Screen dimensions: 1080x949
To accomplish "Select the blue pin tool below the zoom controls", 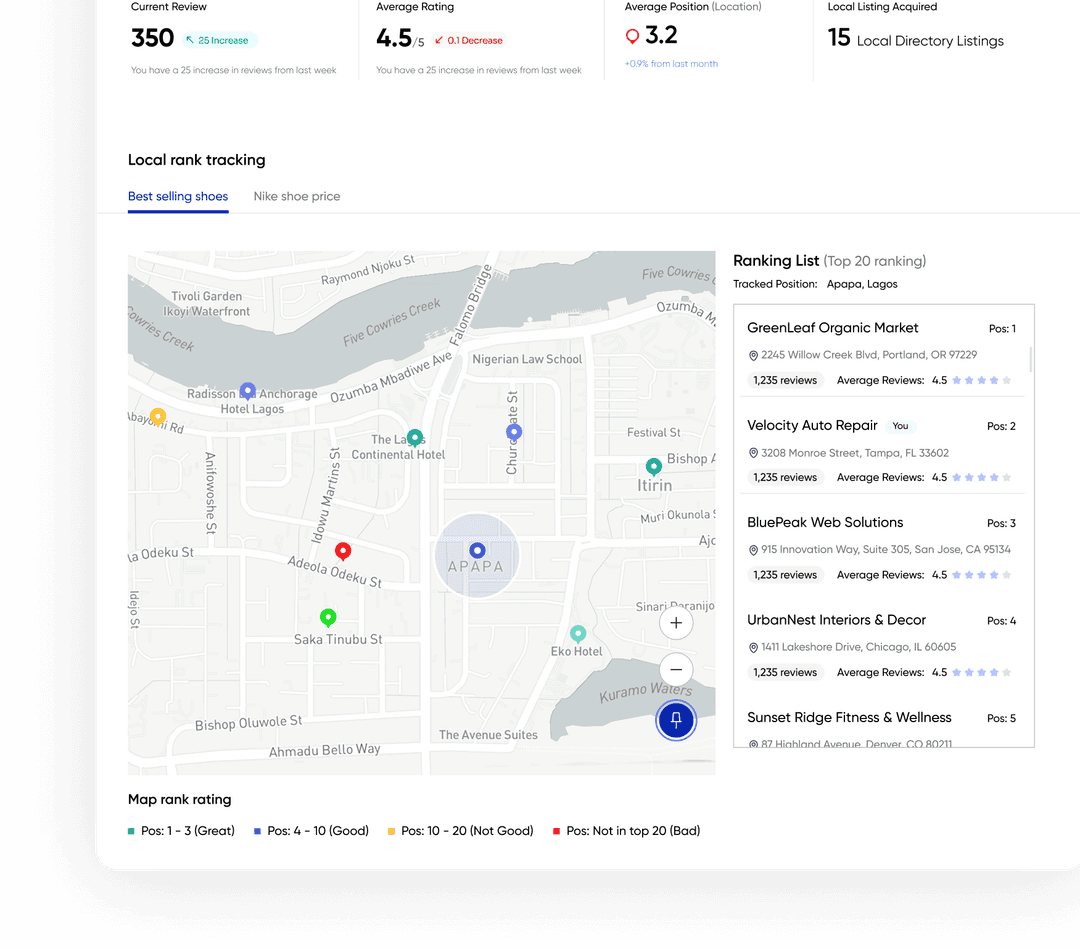I will [x=676, y=720].
